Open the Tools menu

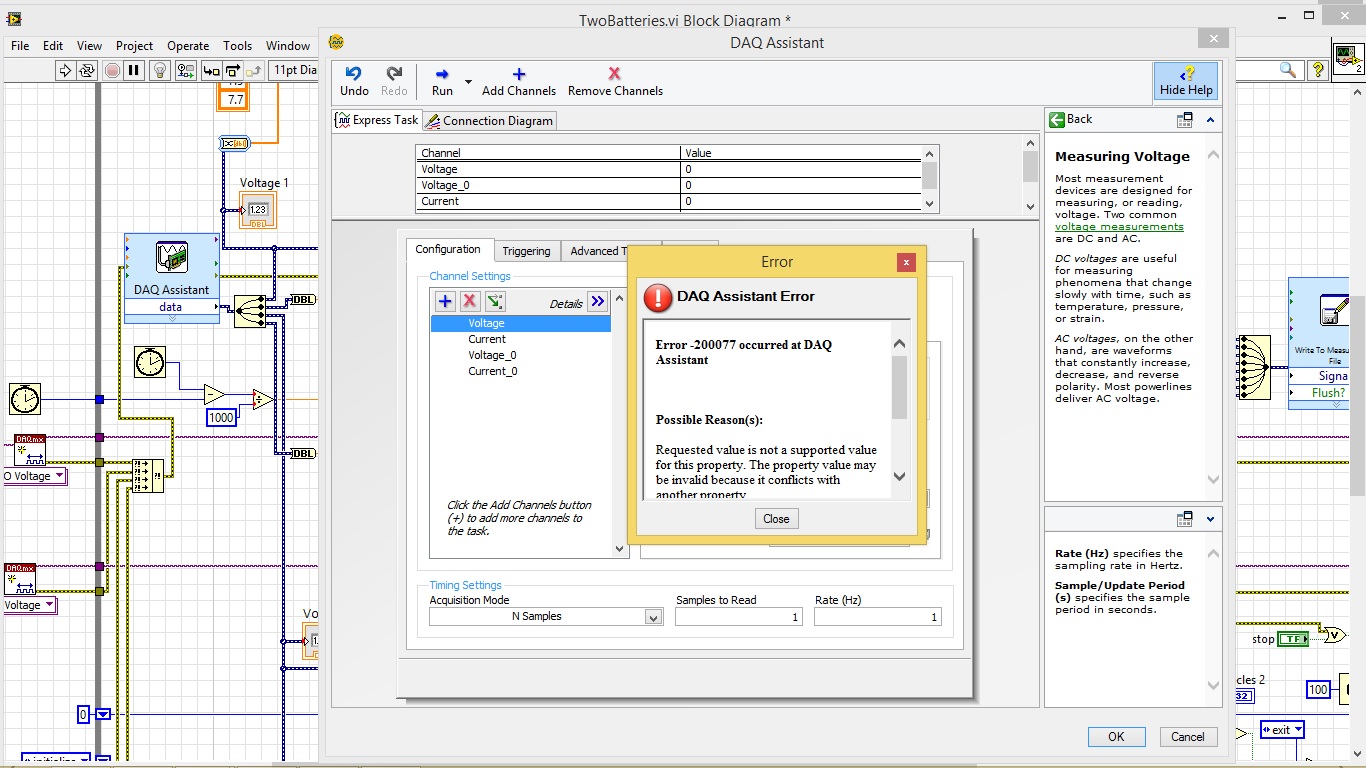[x=237, y=45]
